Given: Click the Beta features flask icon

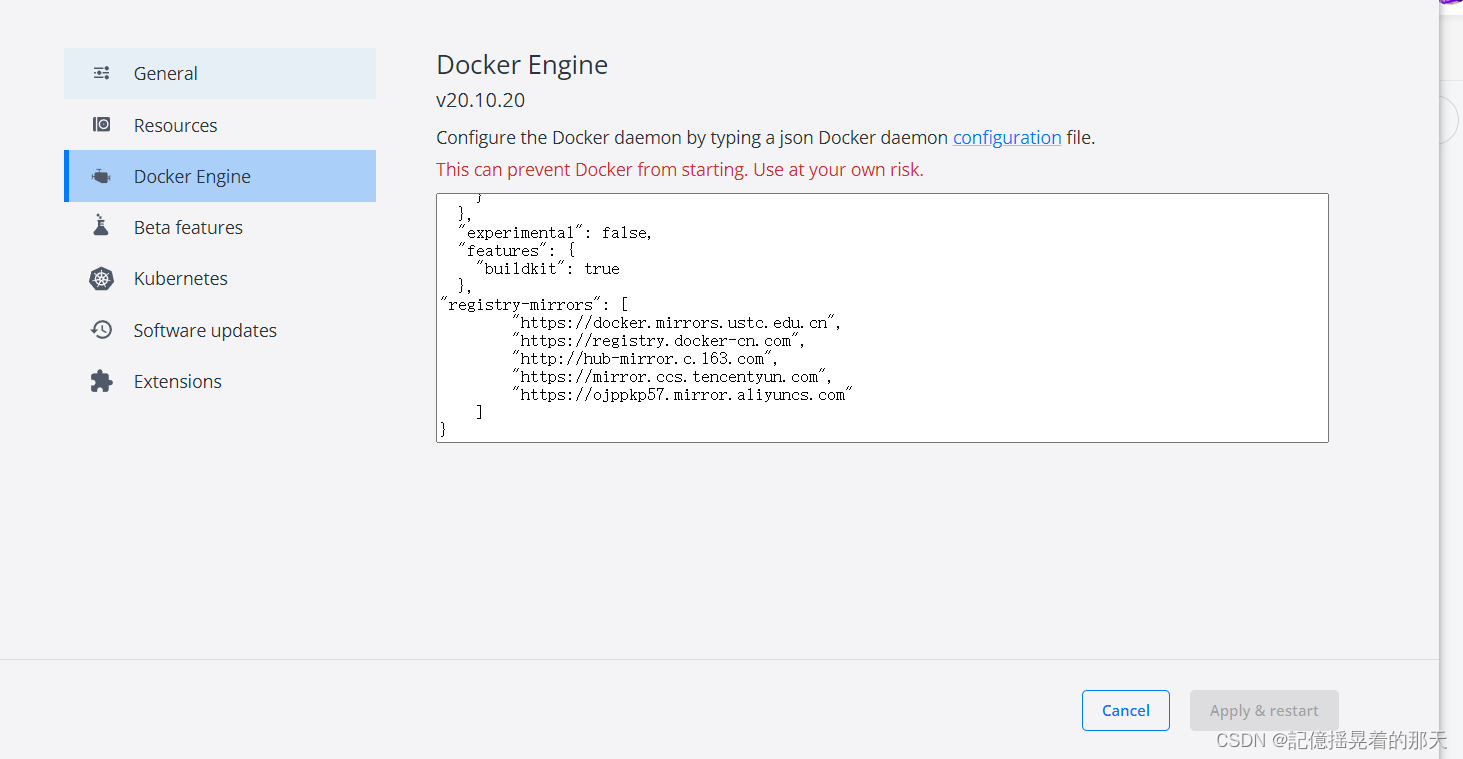Looking at the screenshot, I should (x=101, y=227).
